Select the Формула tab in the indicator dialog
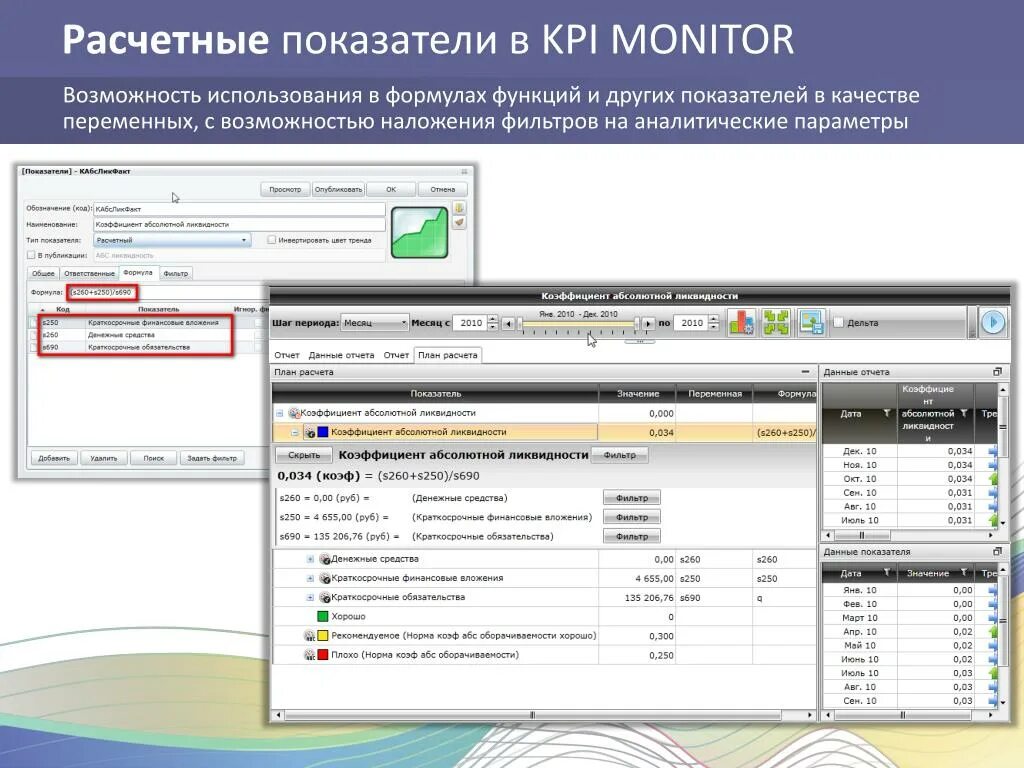Screen dimensions: 1024x768 click(x=138, y=272)
